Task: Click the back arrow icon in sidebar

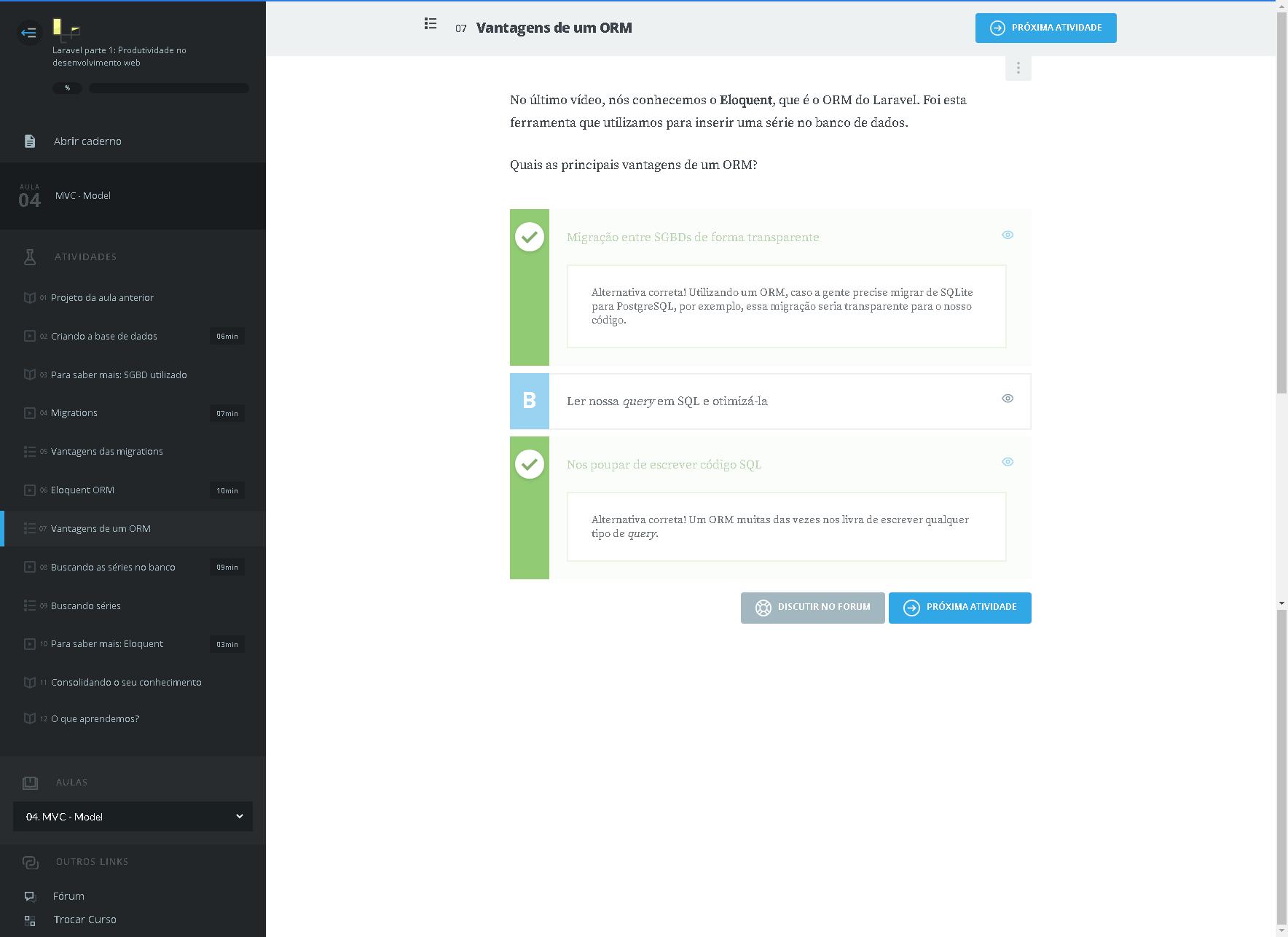Action: 29,33
